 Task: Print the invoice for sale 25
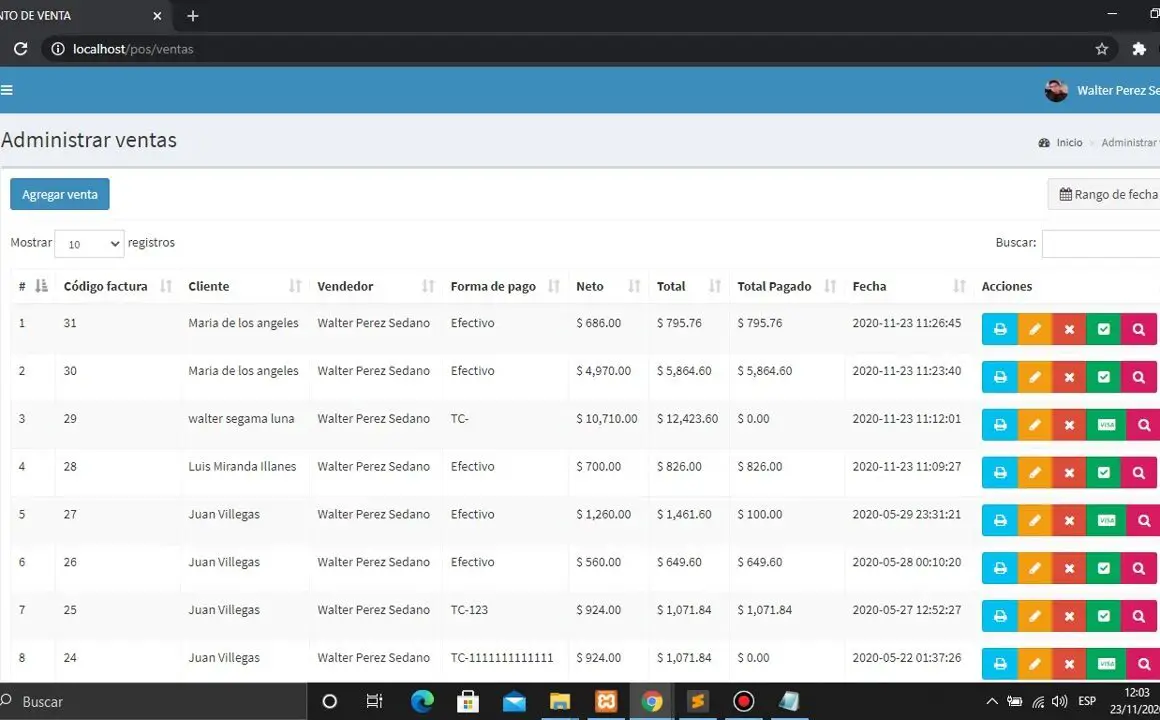coord(999,616)
